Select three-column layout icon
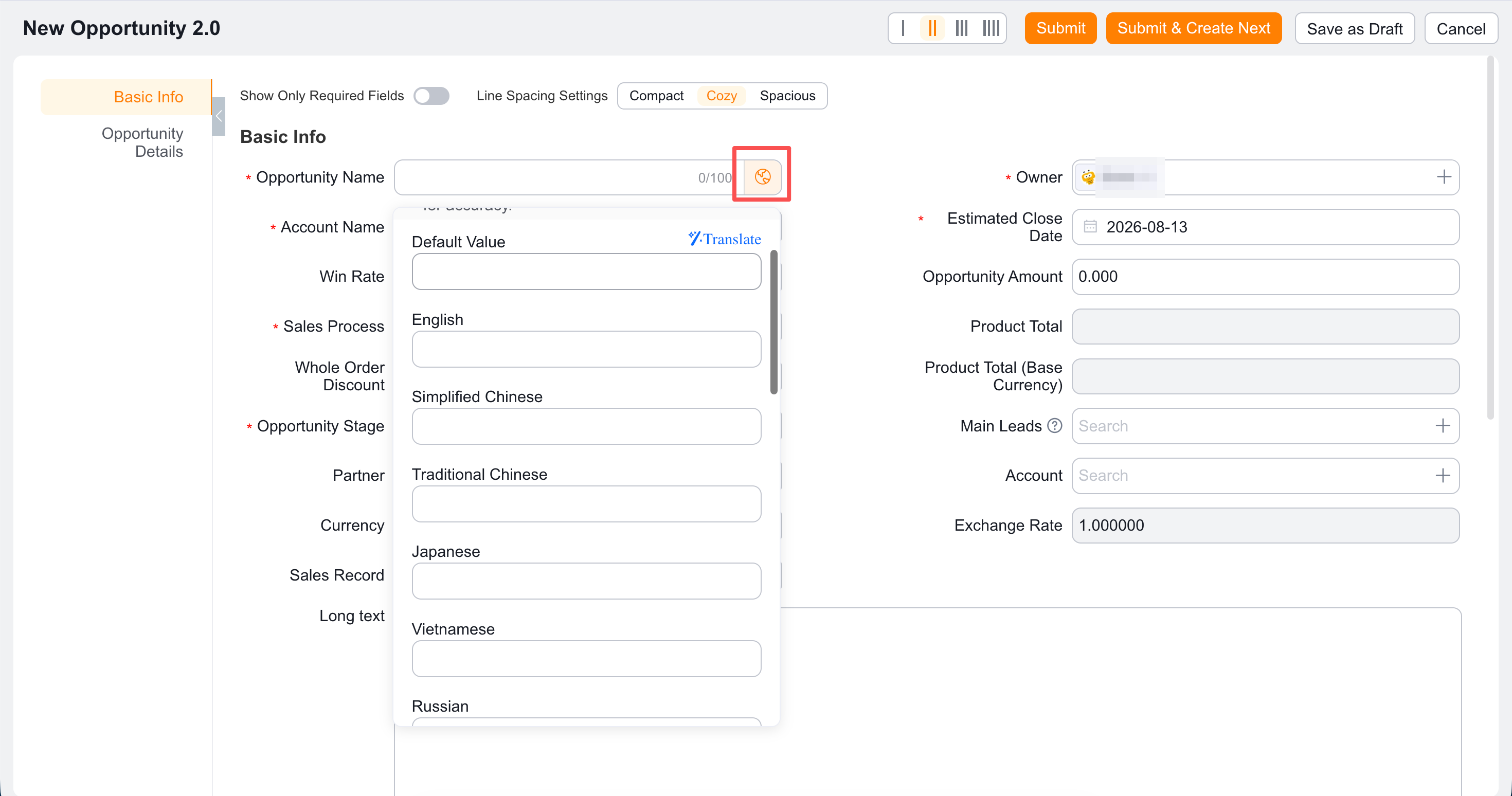The height and width of the screenshot is (796, 1512). tap(961, 28)
